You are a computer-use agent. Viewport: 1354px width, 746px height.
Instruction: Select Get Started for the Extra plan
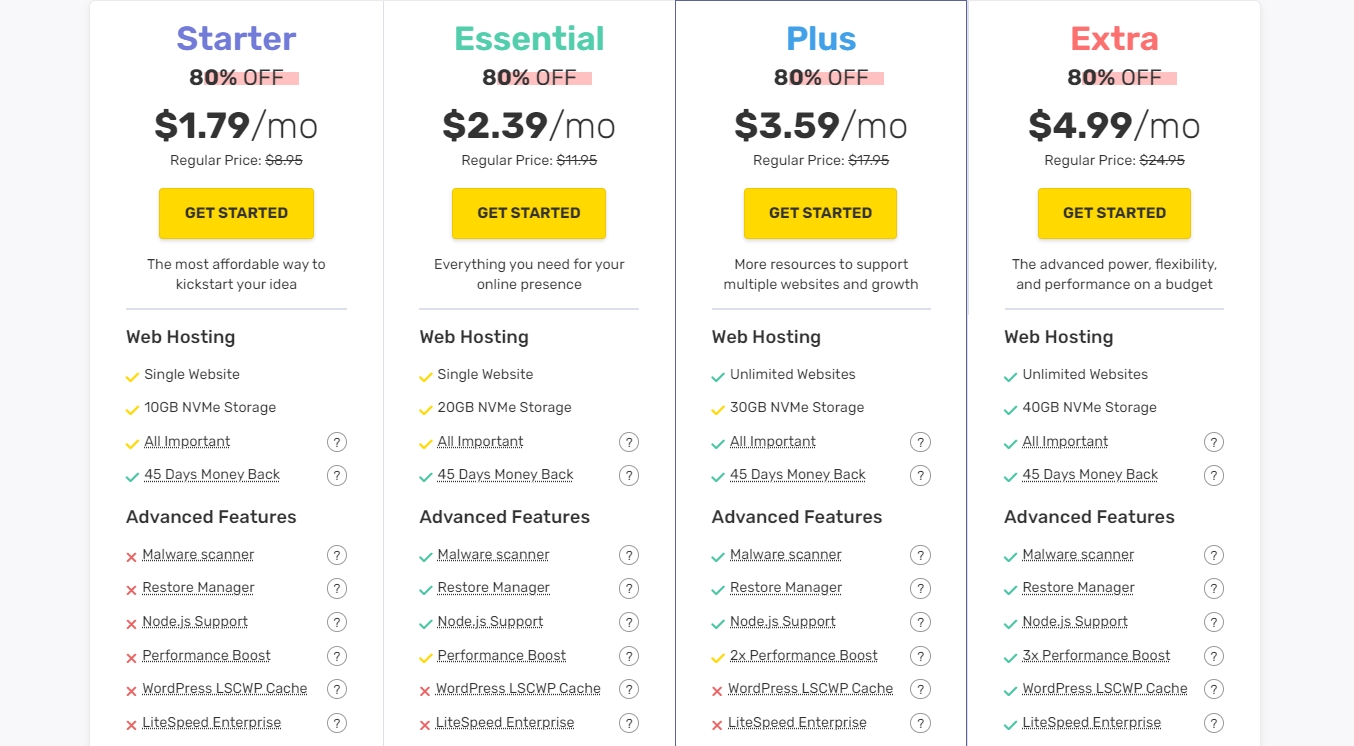click(x=1114, y=213)
